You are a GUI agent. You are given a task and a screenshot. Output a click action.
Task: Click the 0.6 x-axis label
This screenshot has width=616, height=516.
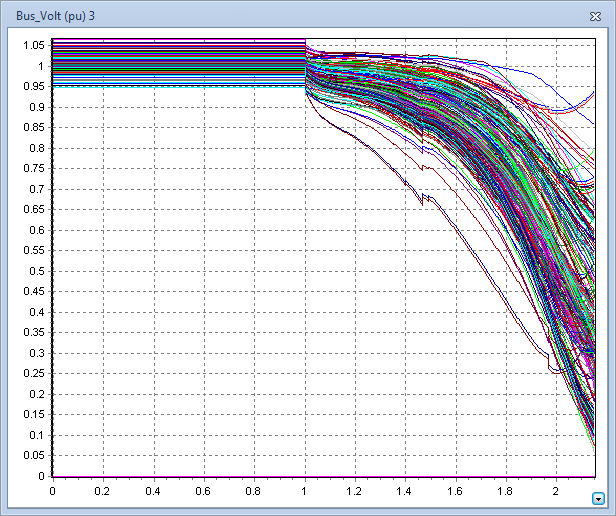click(x=203, y=491)
